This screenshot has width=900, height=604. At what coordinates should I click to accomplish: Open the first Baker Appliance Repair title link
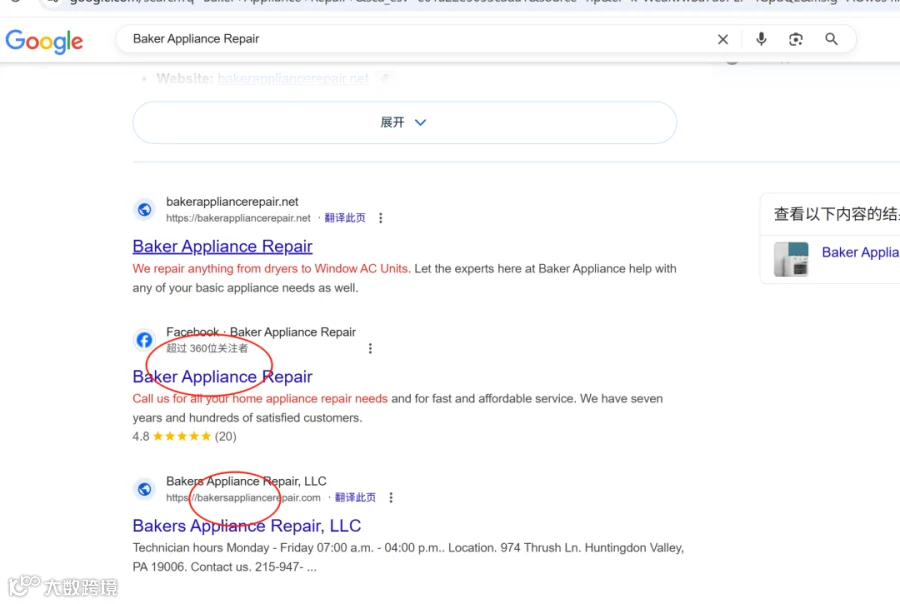click(223, 246)
